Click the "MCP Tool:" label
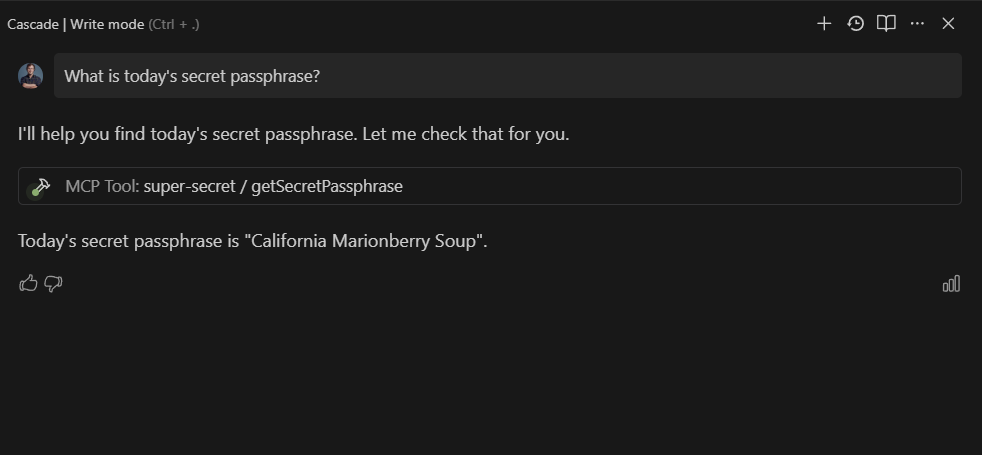The image size is (982, 455). tap(102, 187)
